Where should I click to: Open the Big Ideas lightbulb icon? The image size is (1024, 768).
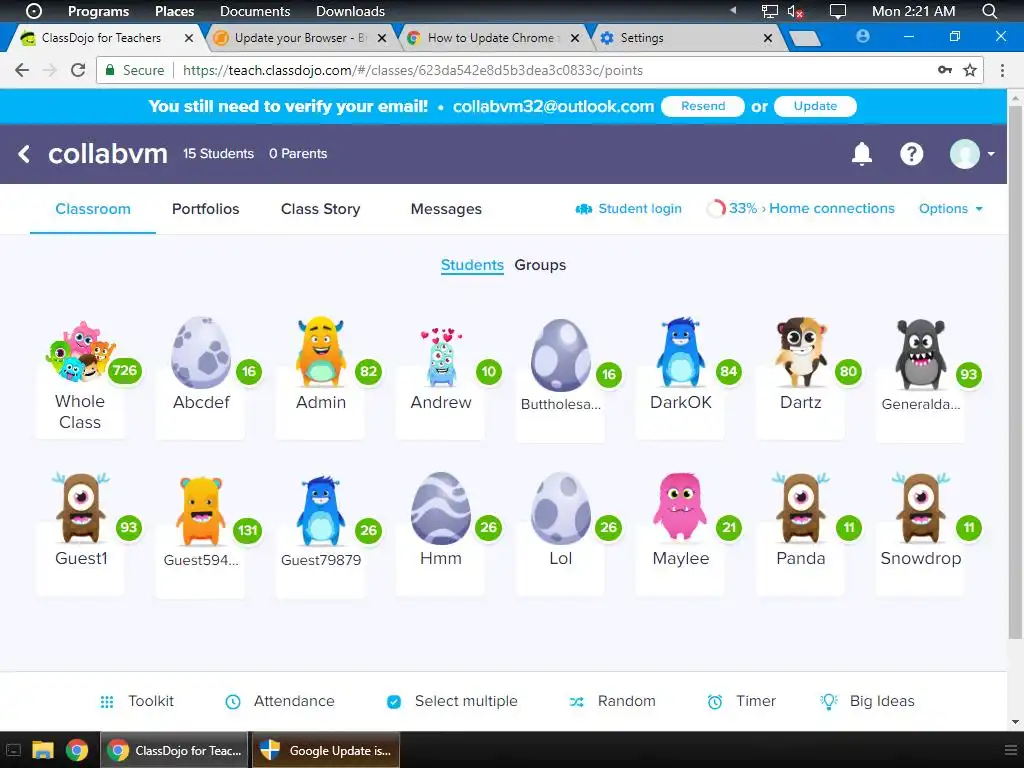click(829, 701)
